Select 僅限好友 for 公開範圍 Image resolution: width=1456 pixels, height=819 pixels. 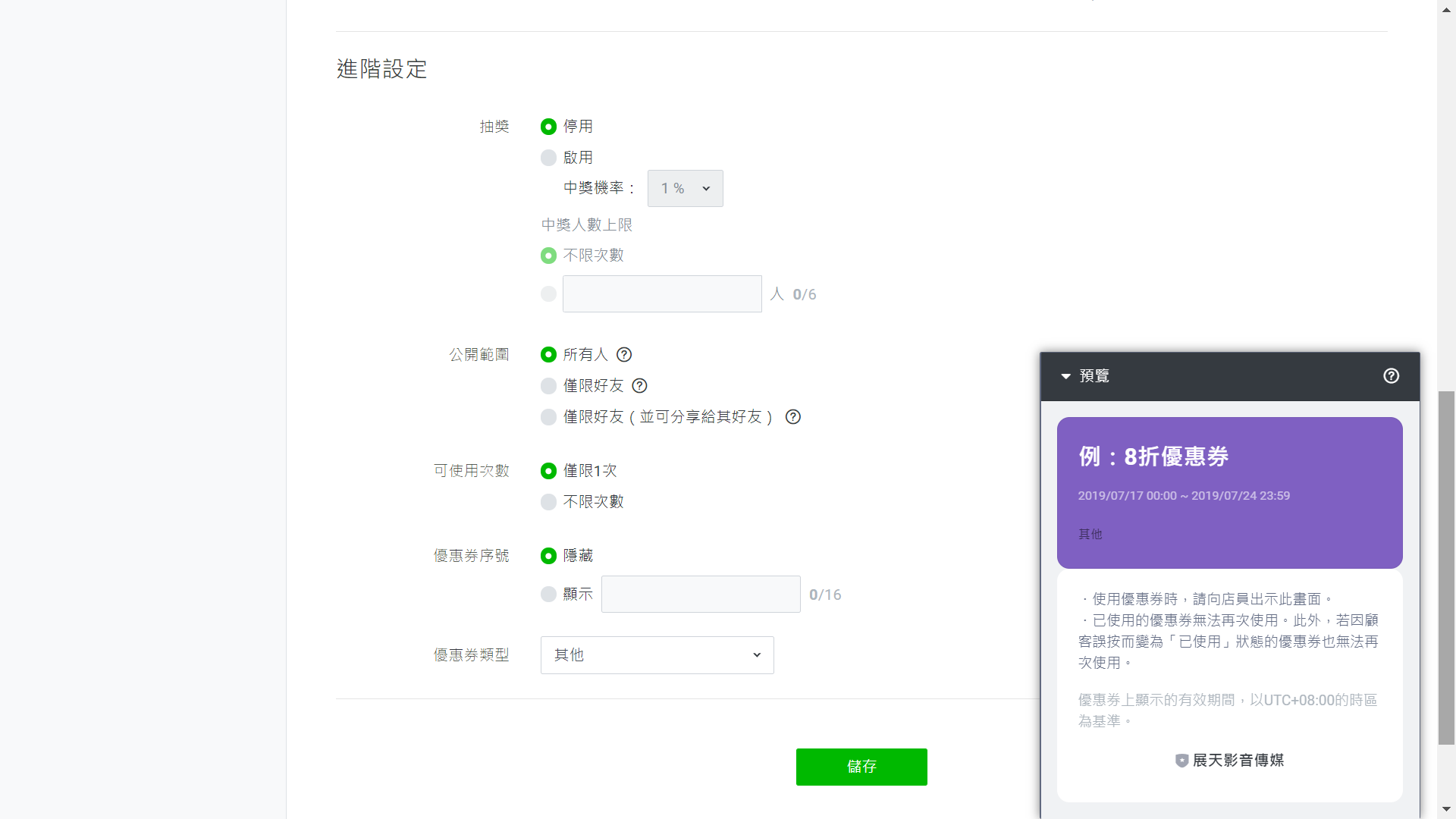548,386
